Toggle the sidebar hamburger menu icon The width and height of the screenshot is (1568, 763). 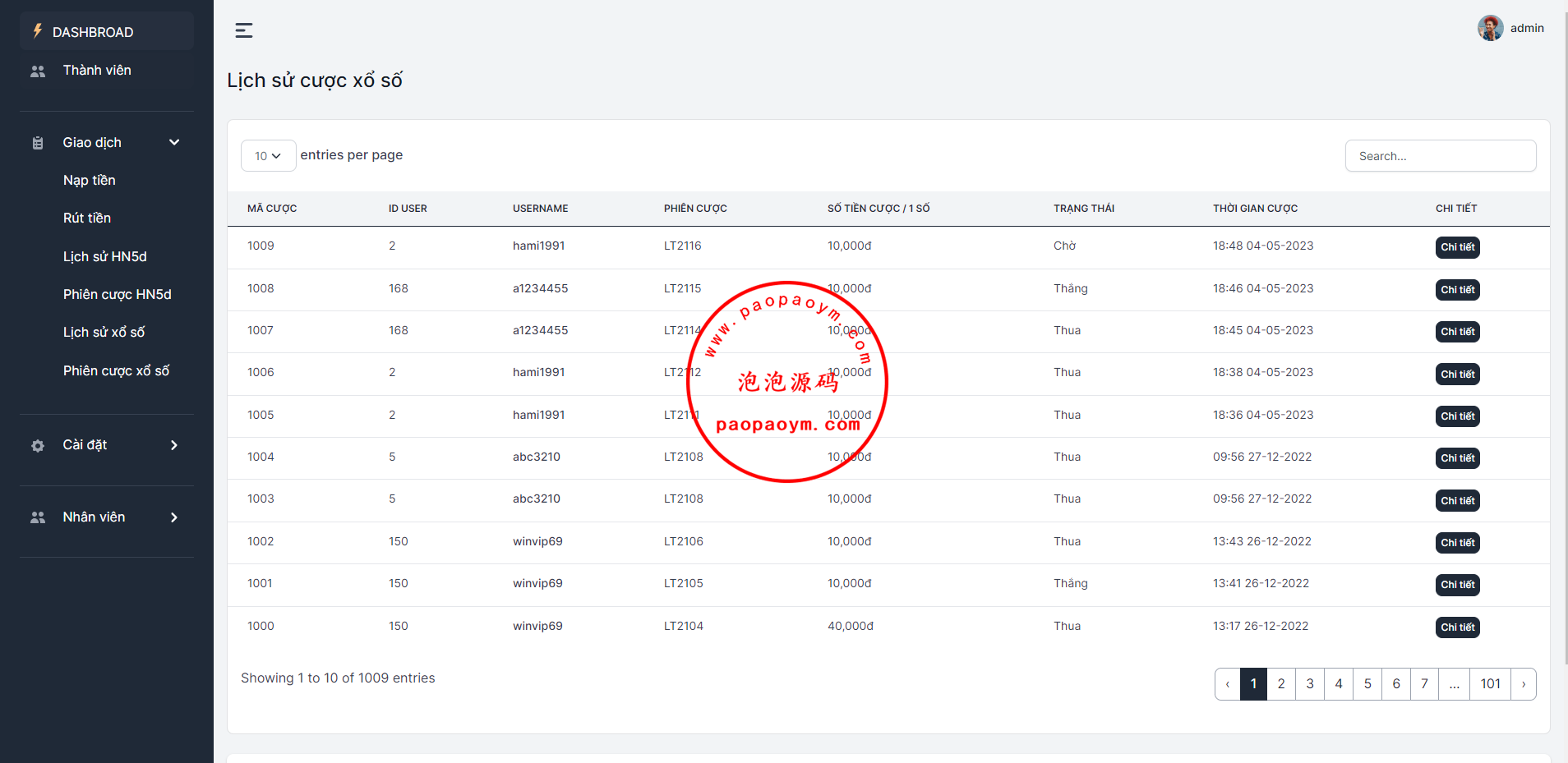244,30
